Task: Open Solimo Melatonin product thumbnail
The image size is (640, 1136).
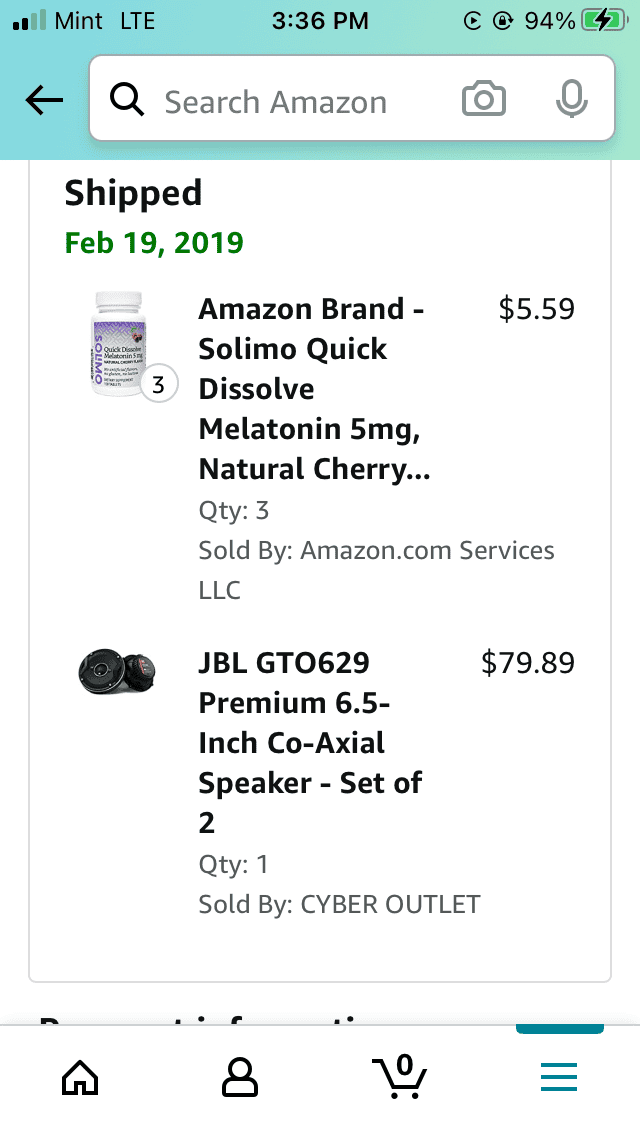Action: click(120, 343)
